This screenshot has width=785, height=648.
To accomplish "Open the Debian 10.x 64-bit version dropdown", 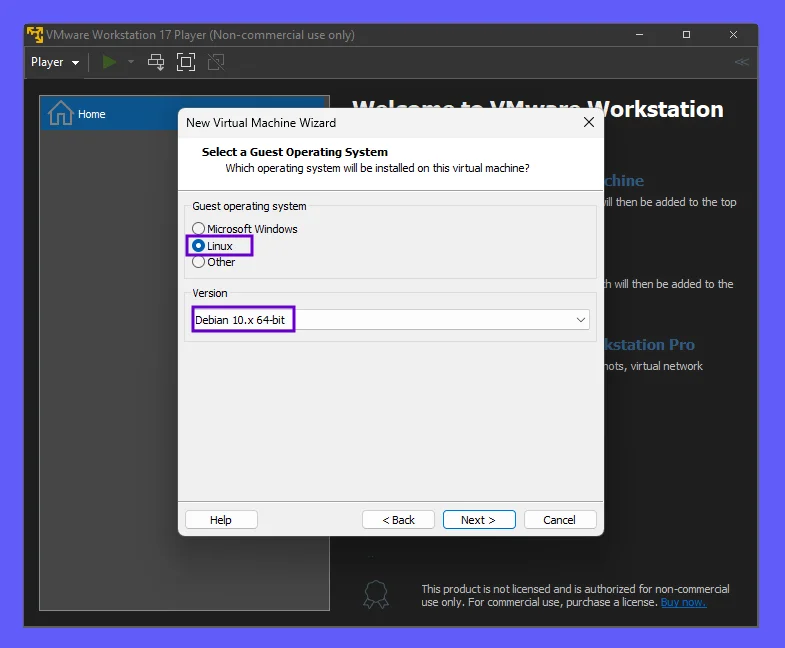I will click(x=389, y=320).
